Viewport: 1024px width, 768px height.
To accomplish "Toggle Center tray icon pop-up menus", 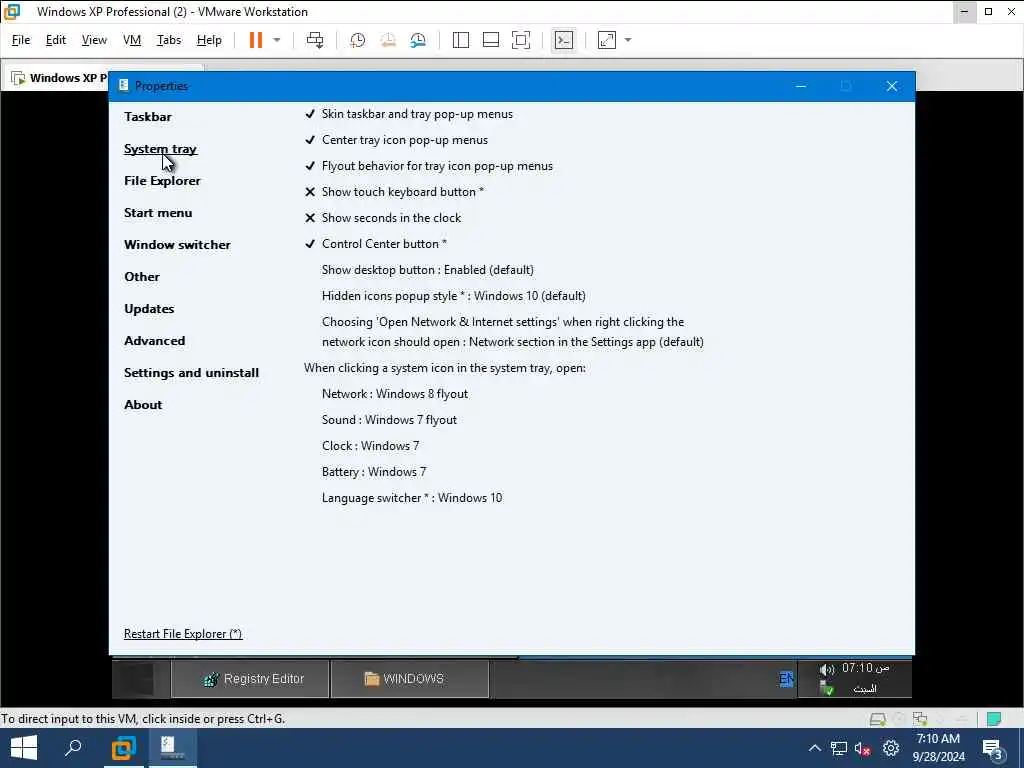I will click(396, 140).
